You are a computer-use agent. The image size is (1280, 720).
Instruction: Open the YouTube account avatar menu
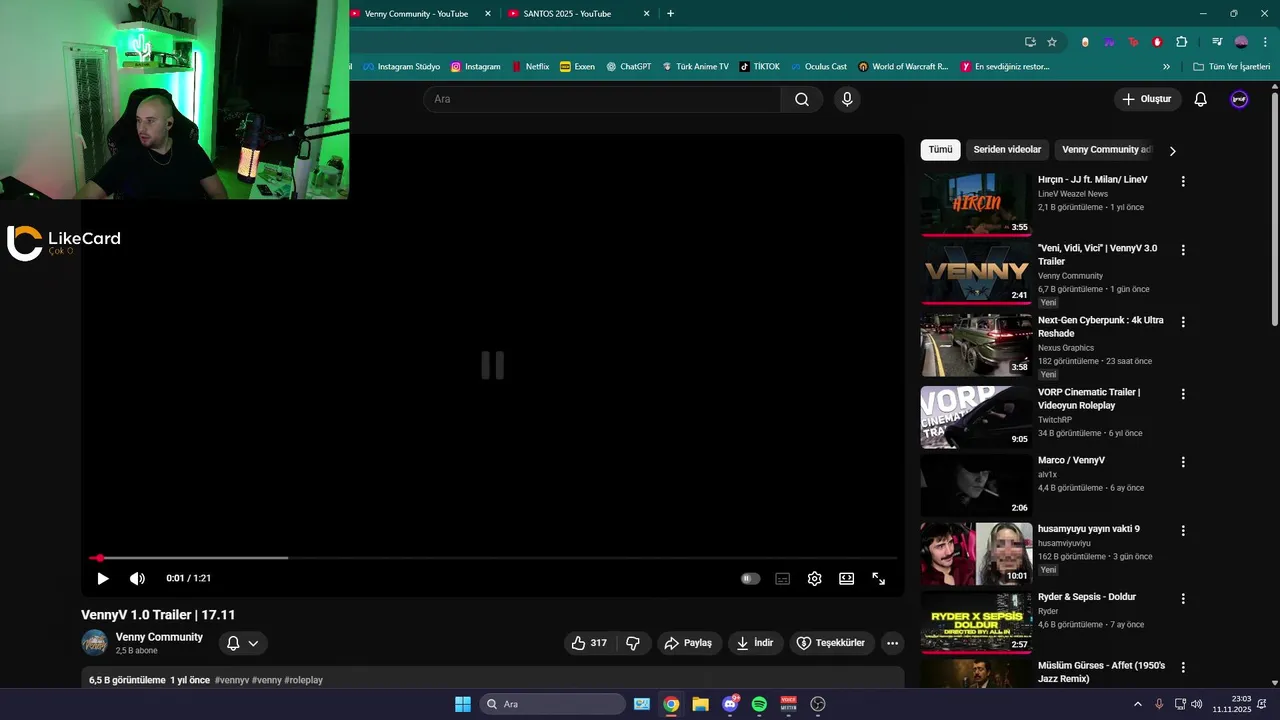pyautogui.click(x=1239, y=99)
